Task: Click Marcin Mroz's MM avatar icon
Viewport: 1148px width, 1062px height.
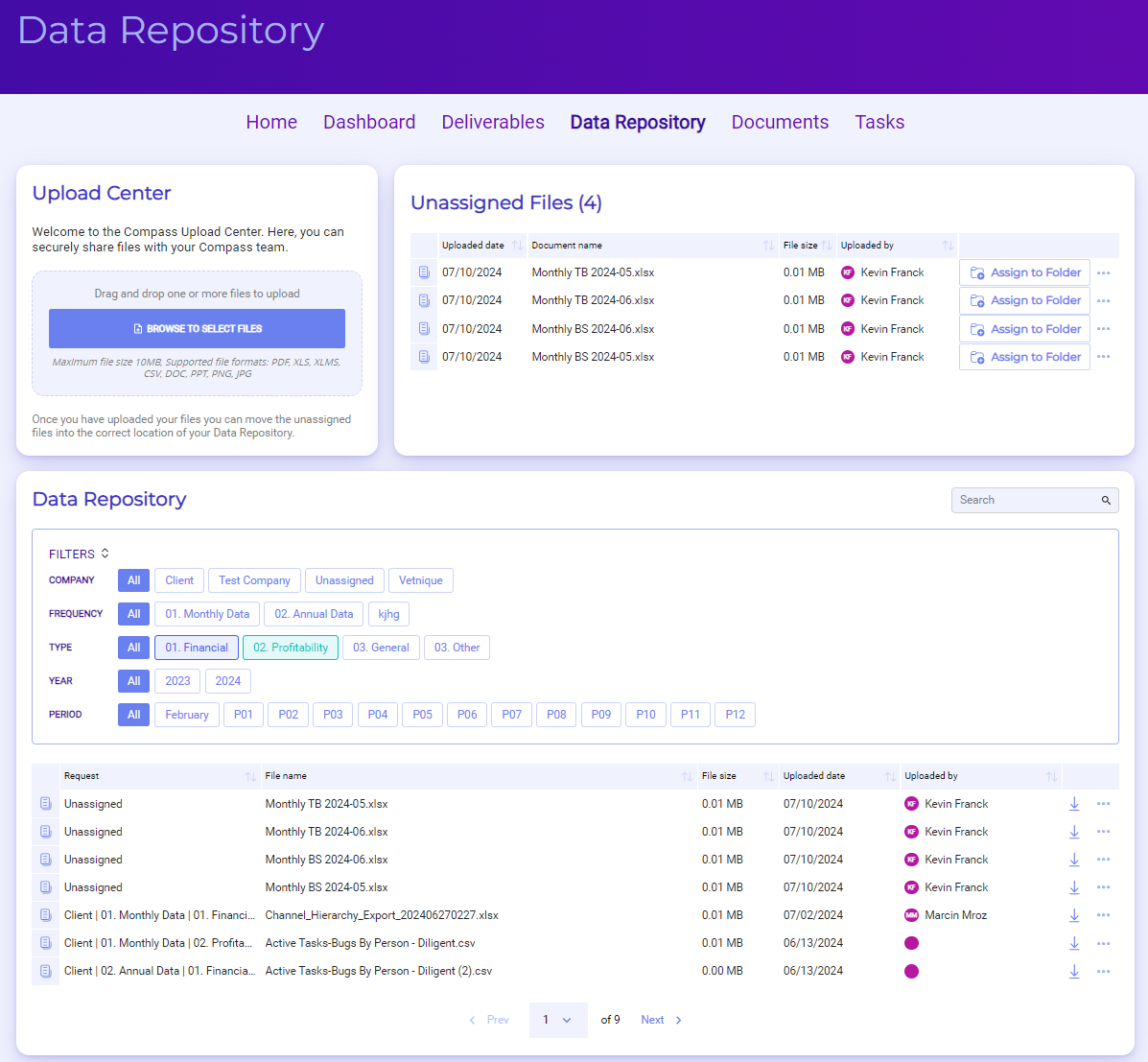Action: click(911, 914)
